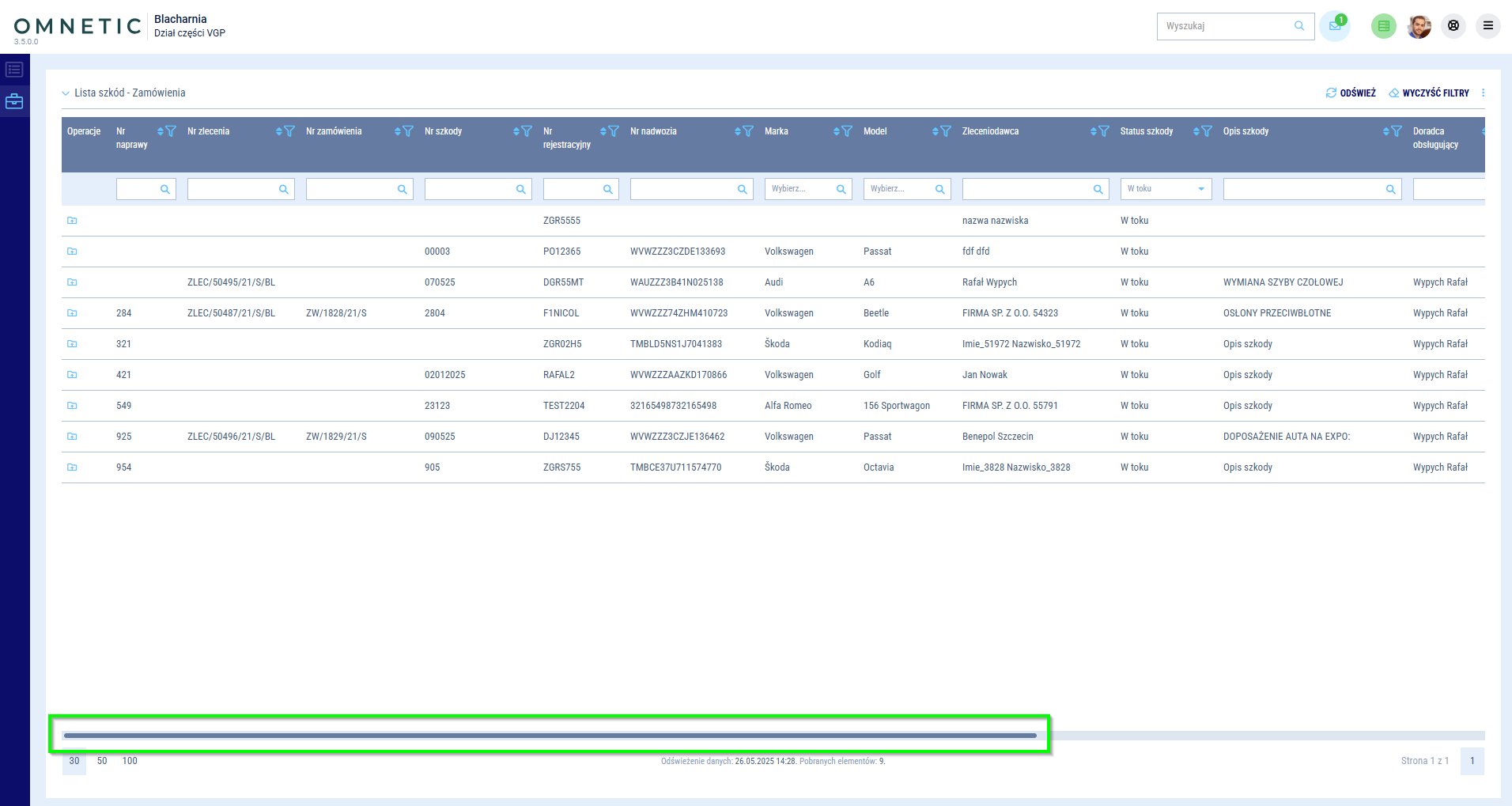Screen dimensions: 1512x806
Task: Open folder icon for row ZGR5555
Action: click(72, 221)
